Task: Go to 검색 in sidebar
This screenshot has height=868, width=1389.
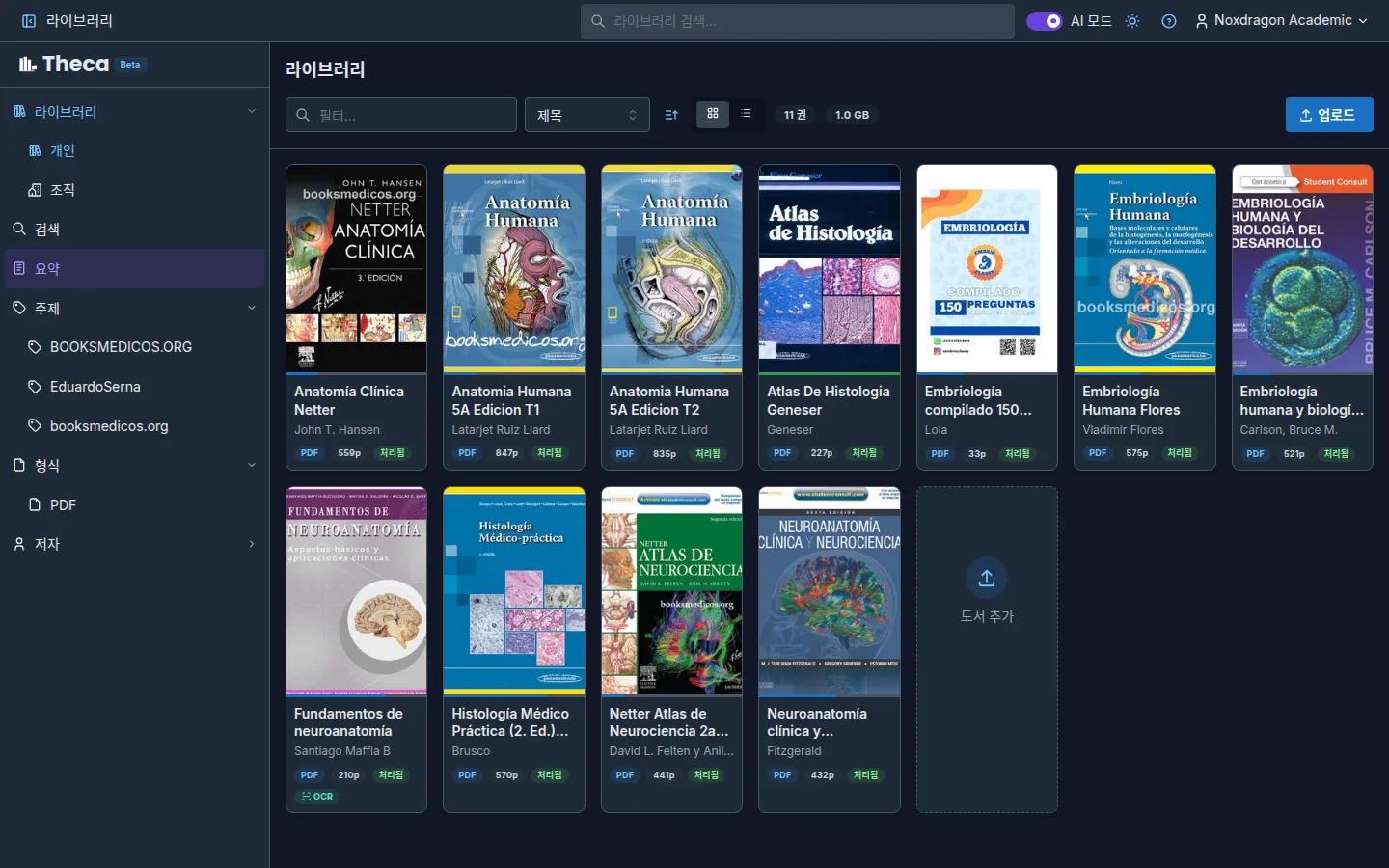Action: click(x=135, y=229)
